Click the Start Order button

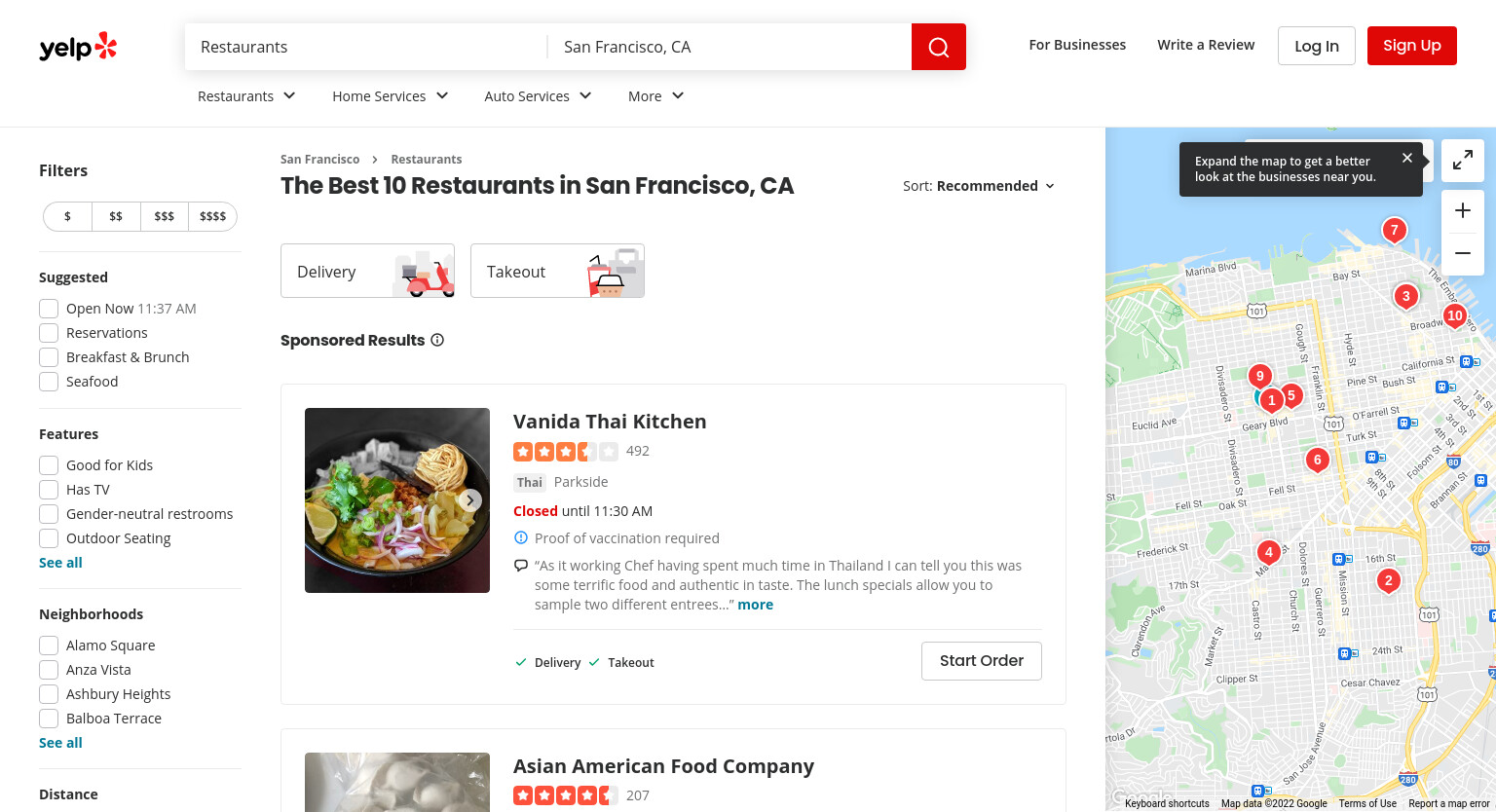click(982, 661)
